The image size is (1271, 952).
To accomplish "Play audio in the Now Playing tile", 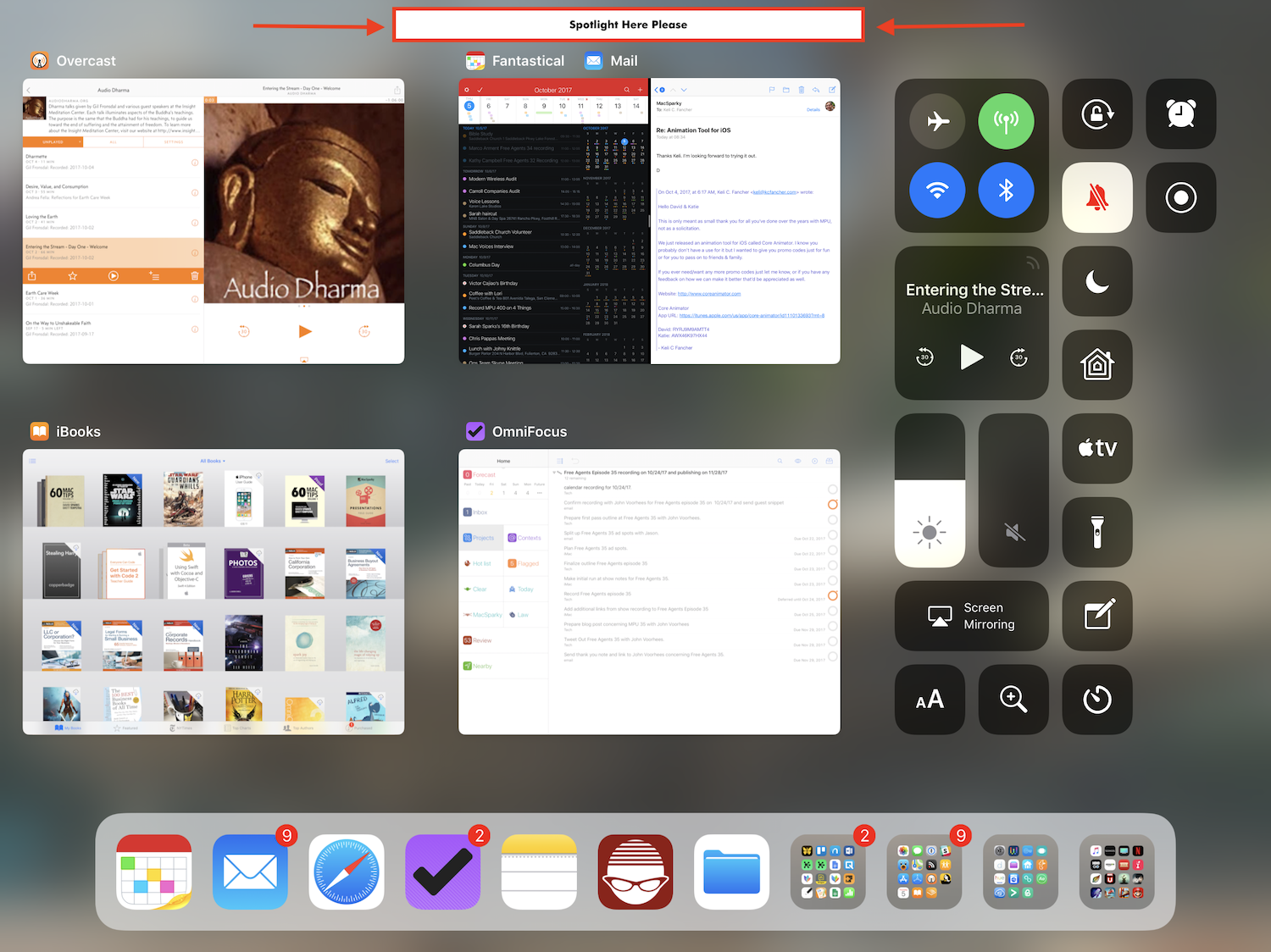I will pos(971,357).
